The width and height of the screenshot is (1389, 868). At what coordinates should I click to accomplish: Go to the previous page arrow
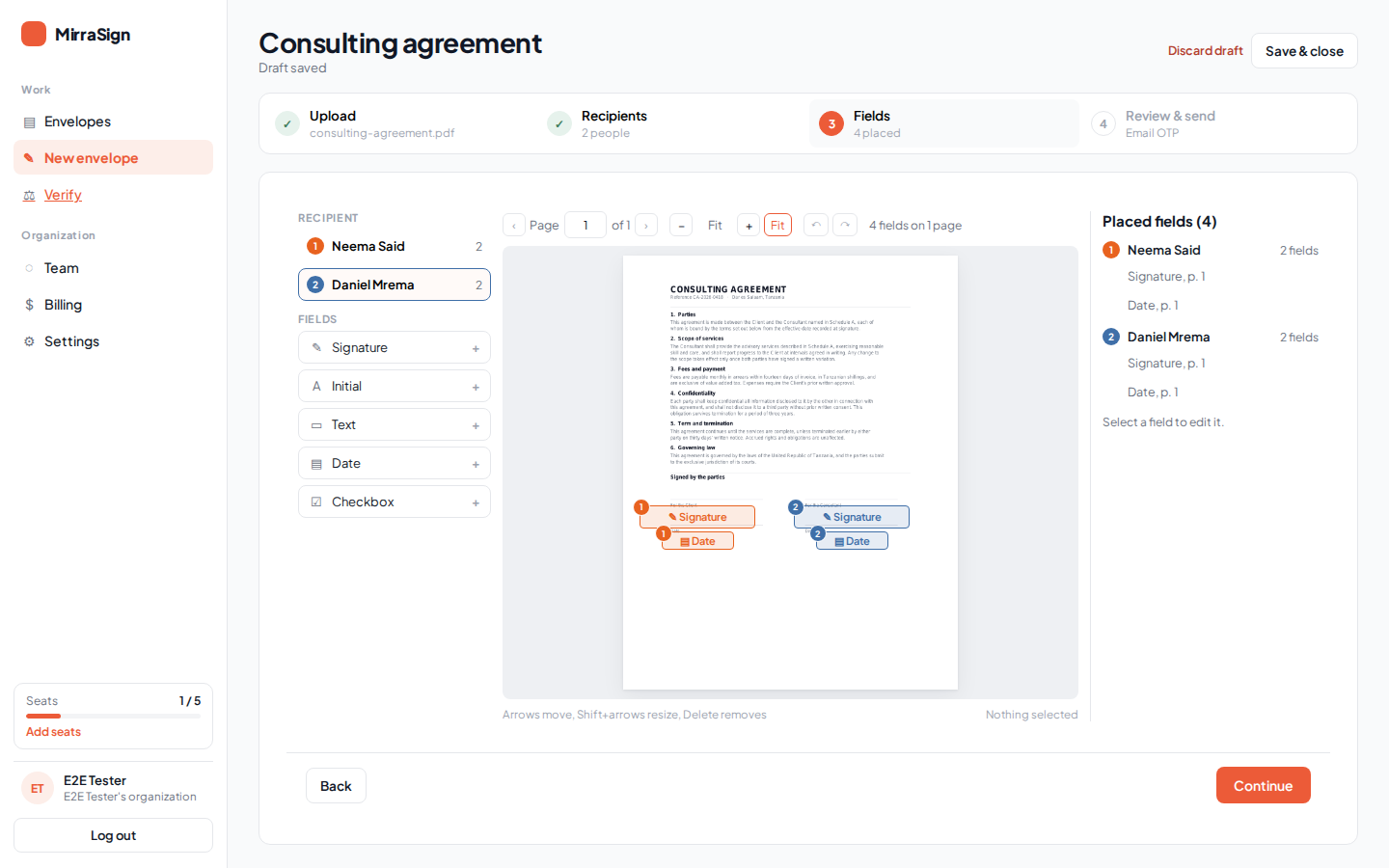[x=514, y=225]
